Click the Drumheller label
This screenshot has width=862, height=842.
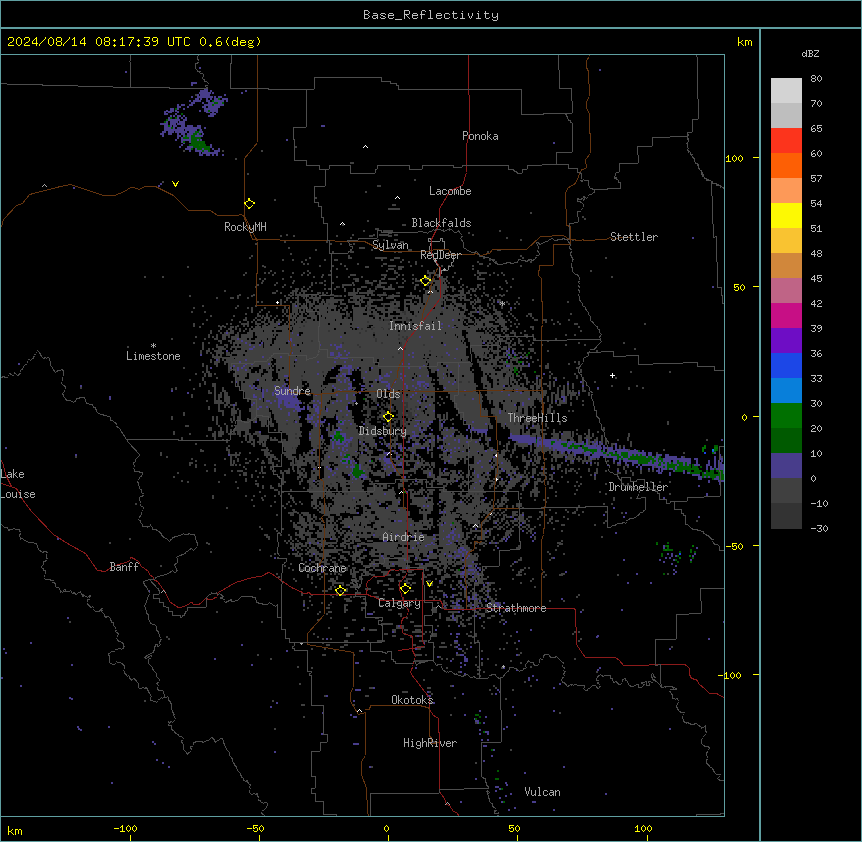tap(638, 487)
